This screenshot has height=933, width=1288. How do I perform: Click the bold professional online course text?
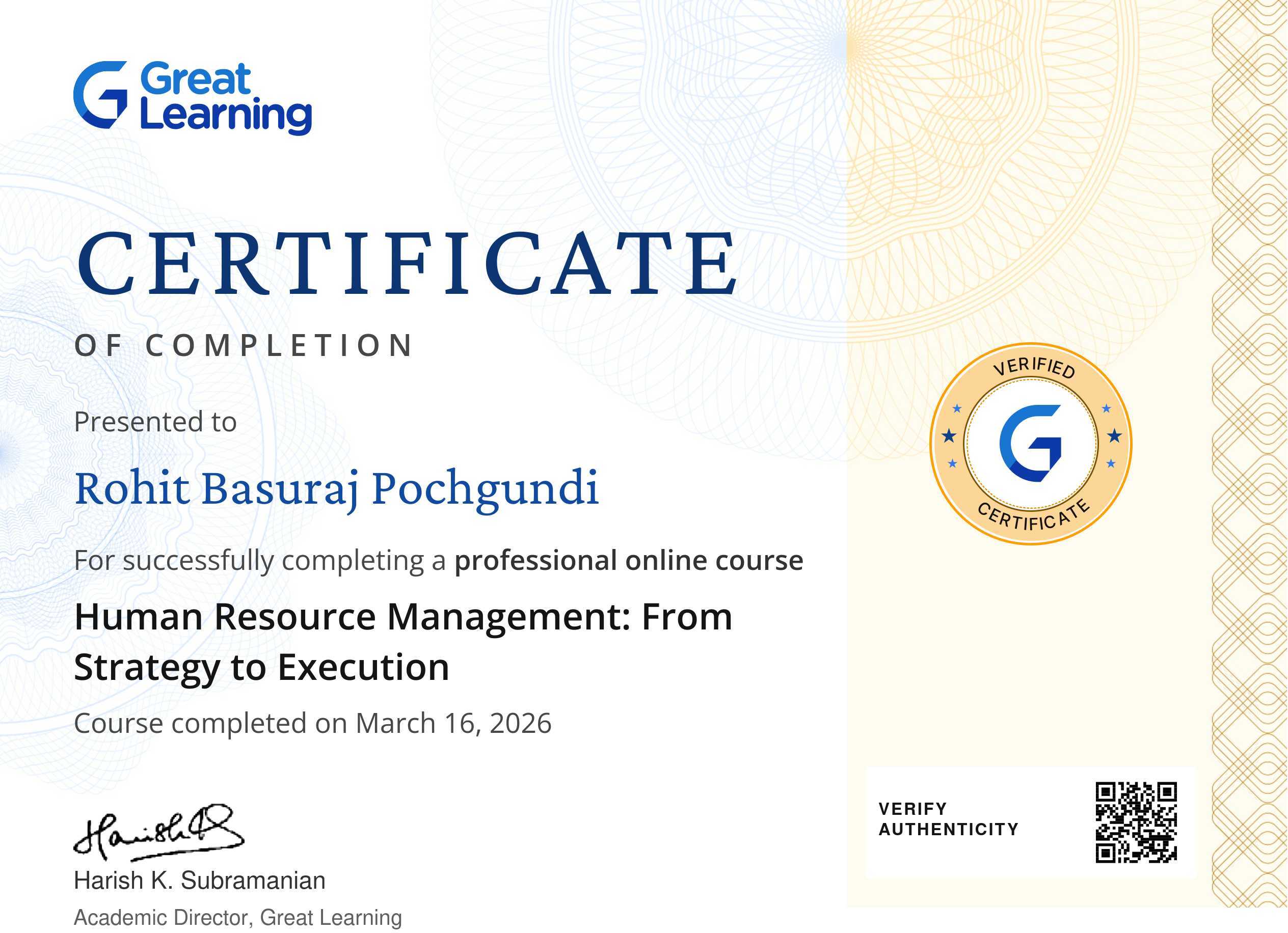tap(628, 561)
